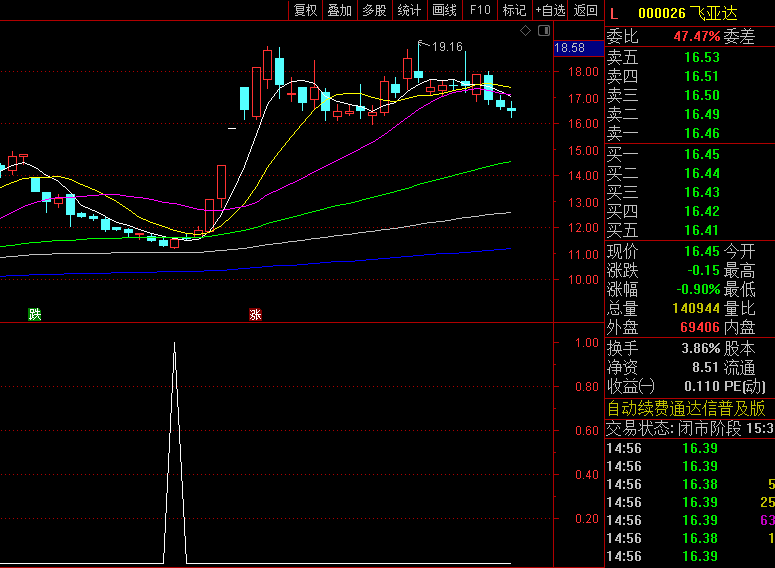Click 交易状态 闭市阶段 status line
Screen dimensions: 775x568
(x=690, y=428)
